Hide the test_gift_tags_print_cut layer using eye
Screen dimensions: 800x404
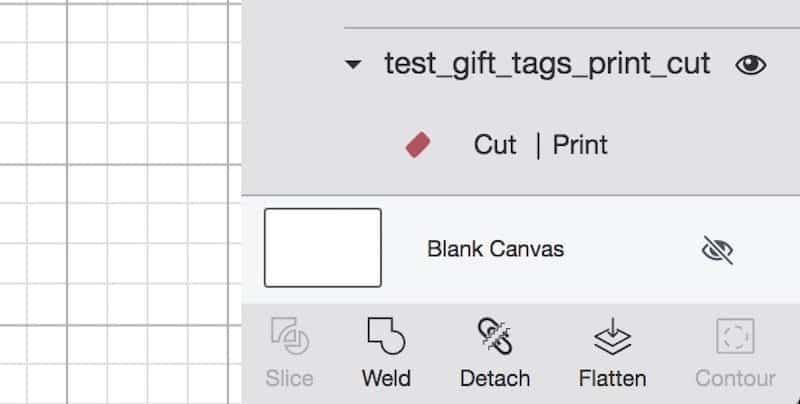point(751,65)
